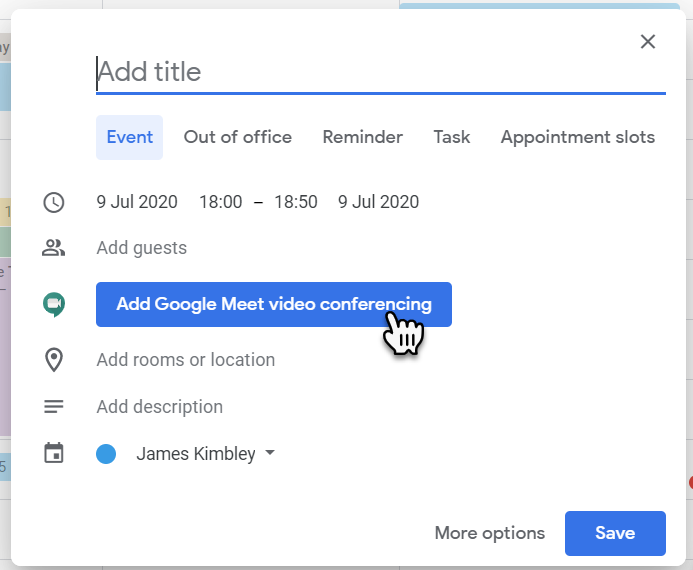Add Google Meet video conferencing
The image size is (693, 570).
click(x=274, y=304)
